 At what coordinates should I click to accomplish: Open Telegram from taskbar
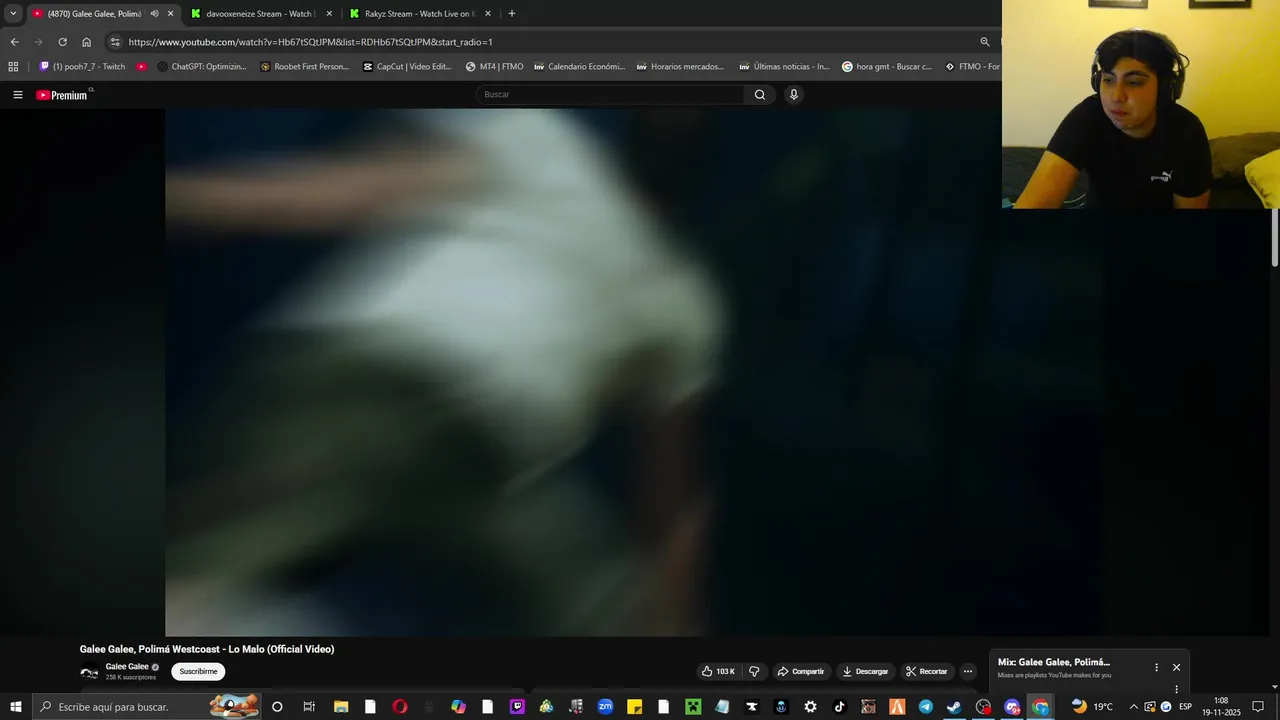926,707
